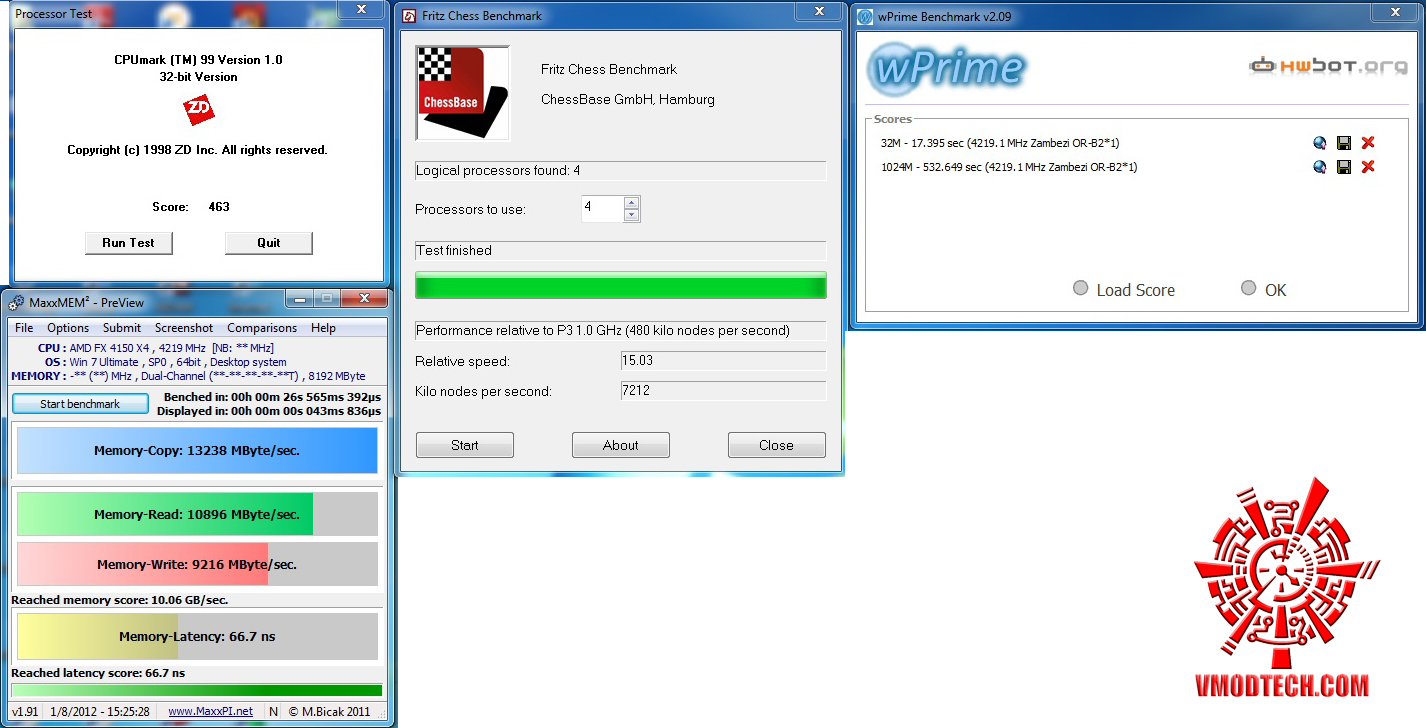The height and width of the screenshot is (728, 1426).
Task: Click the large wPrime logo
Action: 946,68
